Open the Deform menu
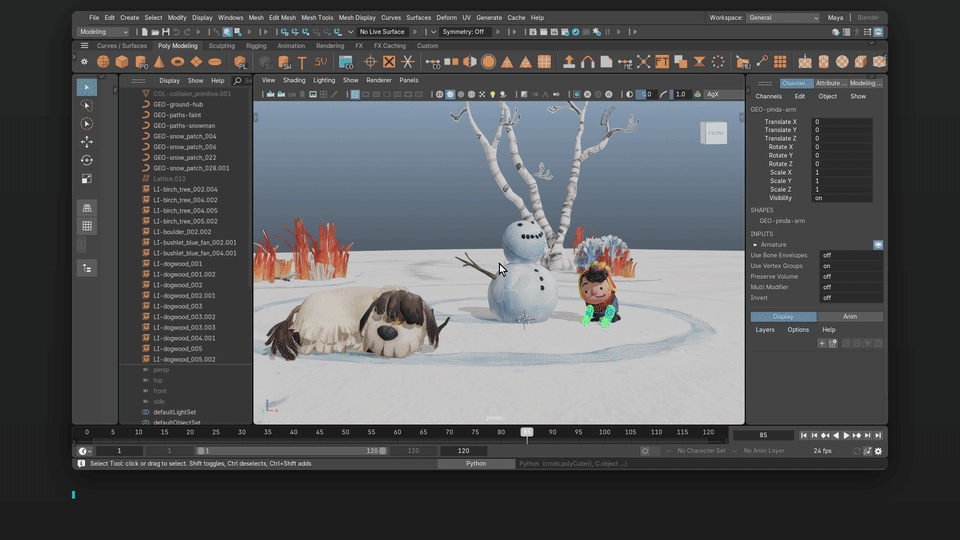Viewport: 960px width, 540px height. pos(446,18)
